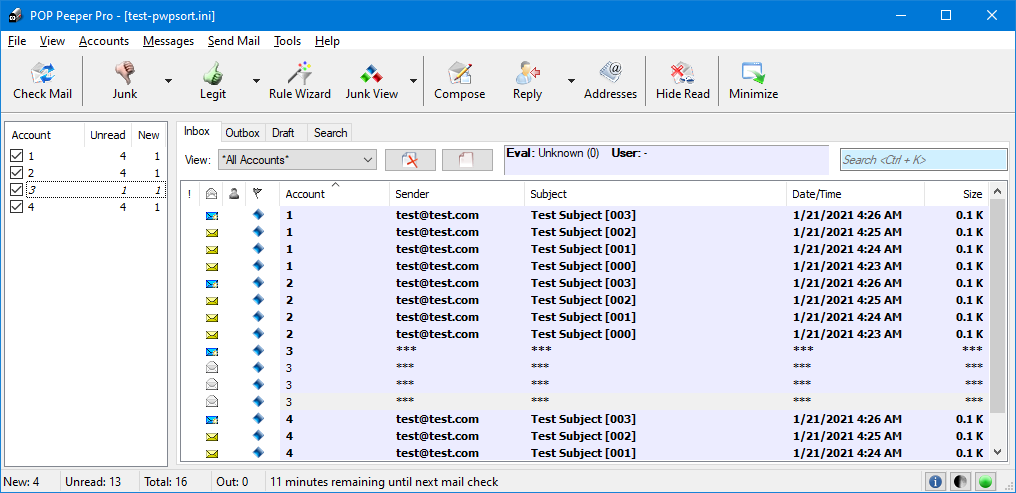
Task: Open the View *All Accounts* combo box
Action: tap(297, 160)
